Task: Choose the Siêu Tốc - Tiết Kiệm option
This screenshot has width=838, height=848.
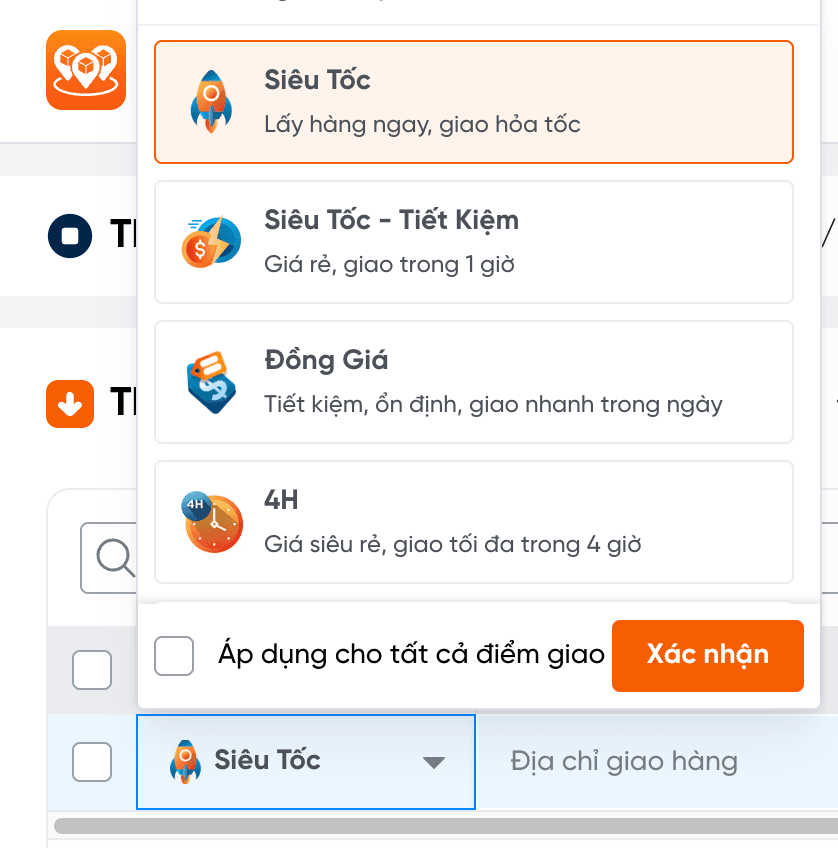Action: point(474,242)
